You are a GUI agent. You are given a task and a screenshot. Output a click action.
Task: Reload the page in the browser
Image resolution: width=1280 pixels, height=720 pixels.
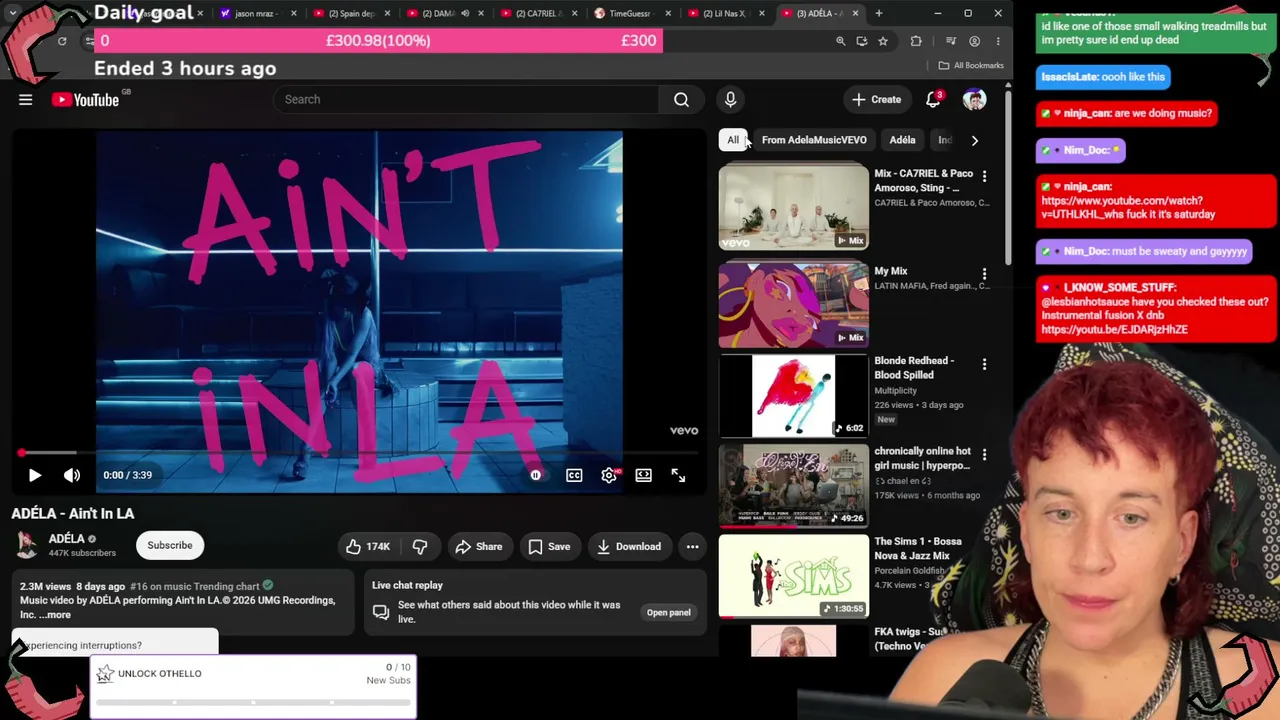pyautogui.click(x=62, y=41)
